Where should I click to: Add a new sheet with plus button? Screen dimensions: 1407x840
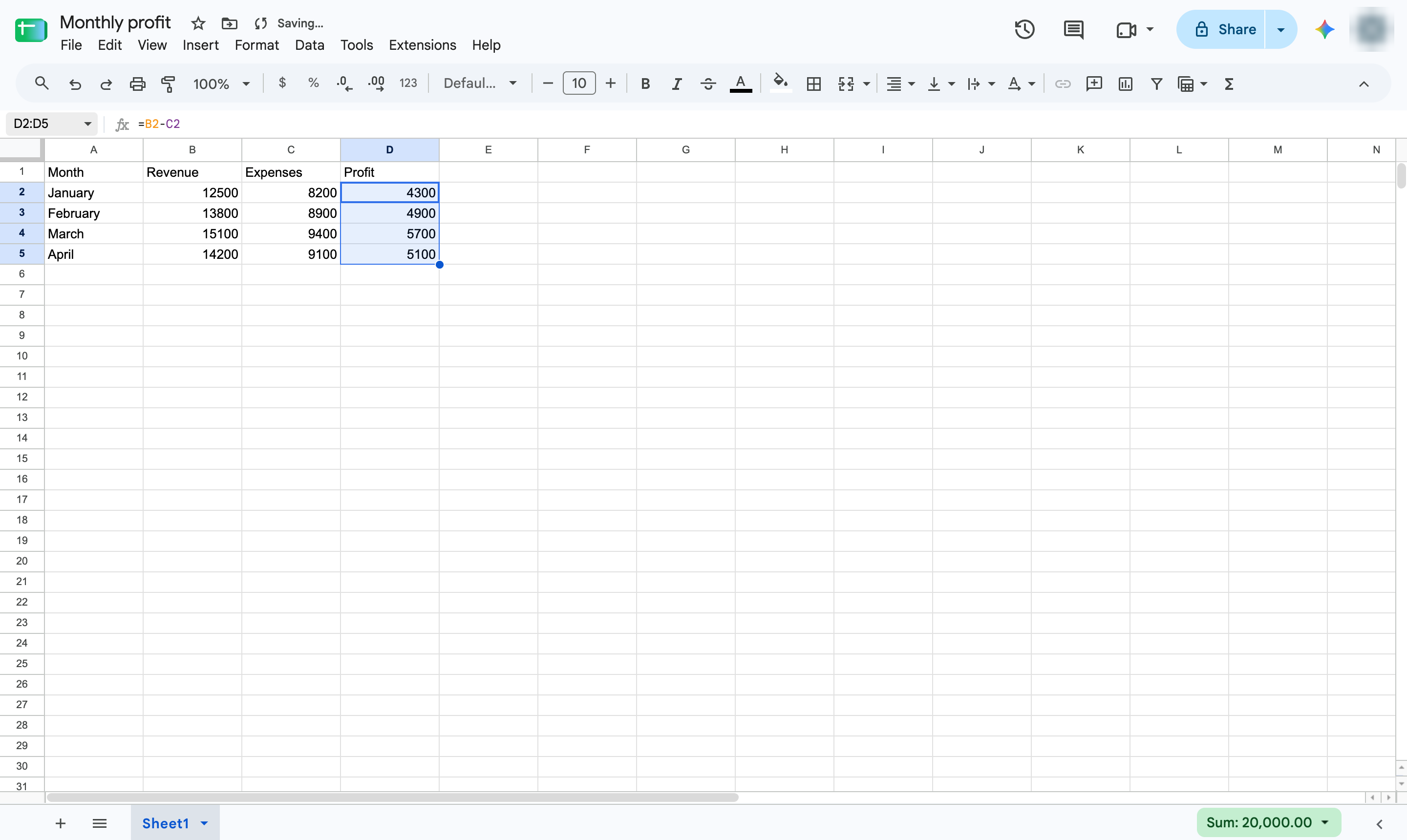(61, 823)
